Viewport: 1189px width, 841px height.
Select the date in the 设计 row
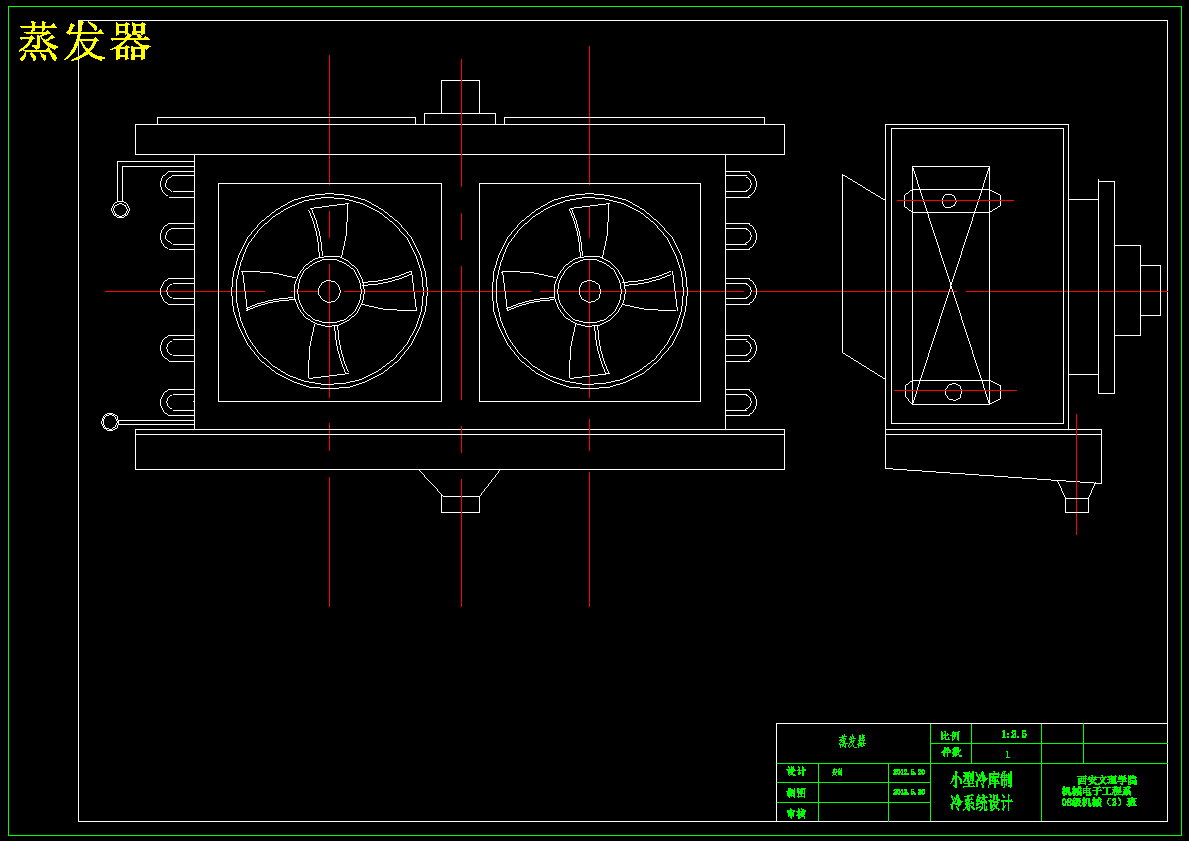pos(908,772)
